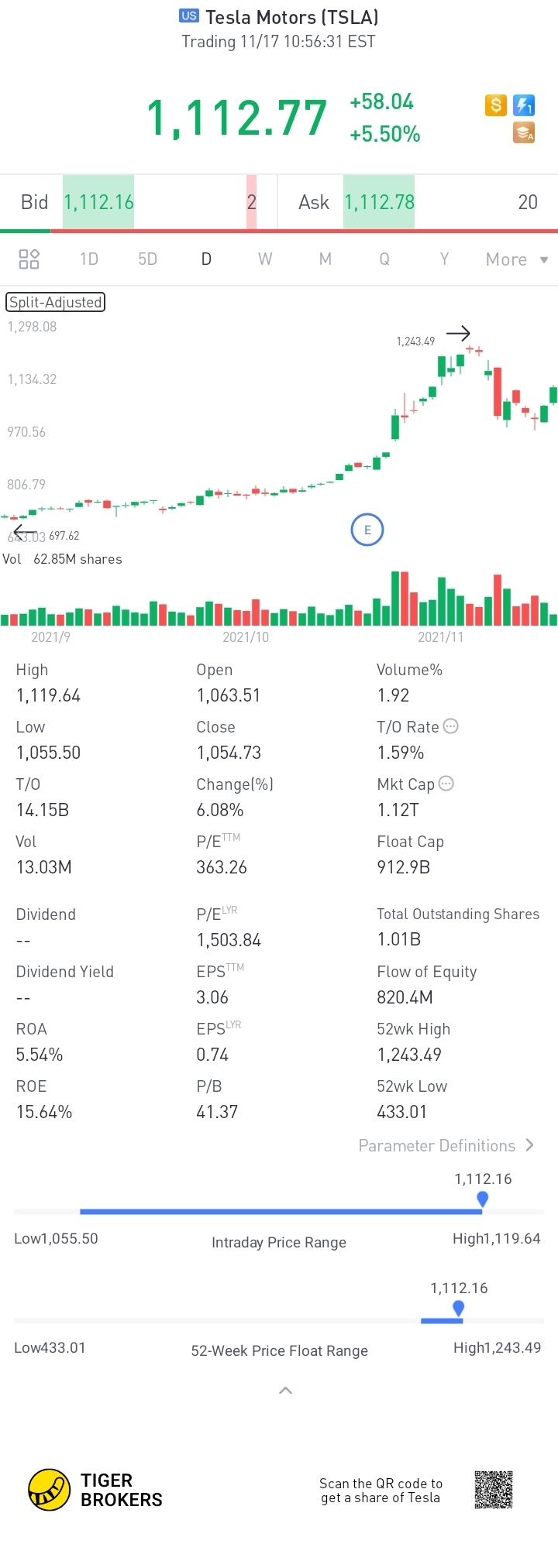Tap the Tesla Motors (TSLA) title
The height and width of the screenshot is (1568, 558).
(292, 17)
